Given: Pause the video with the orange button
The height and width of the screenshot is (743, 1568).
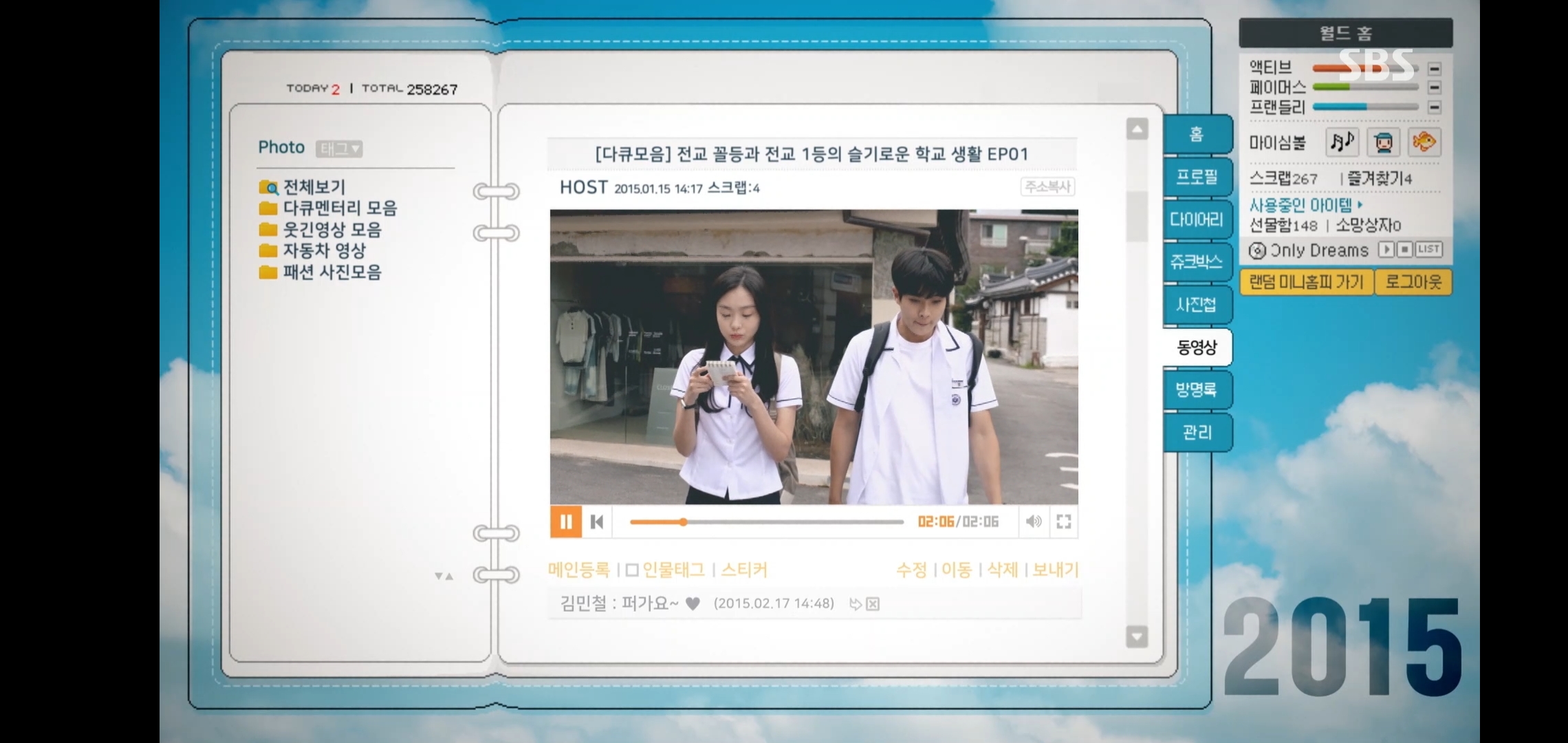Looking at the screenshot, I should [565, 521].
